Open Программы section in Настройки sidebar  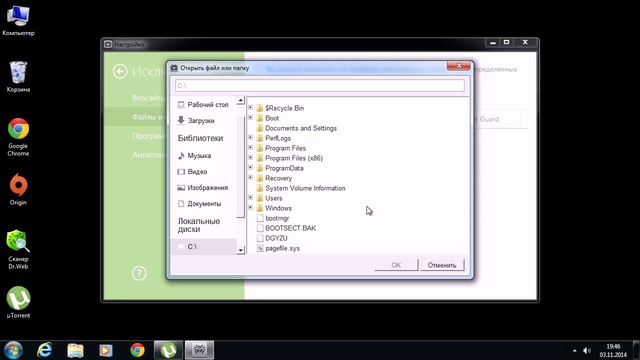149,136
